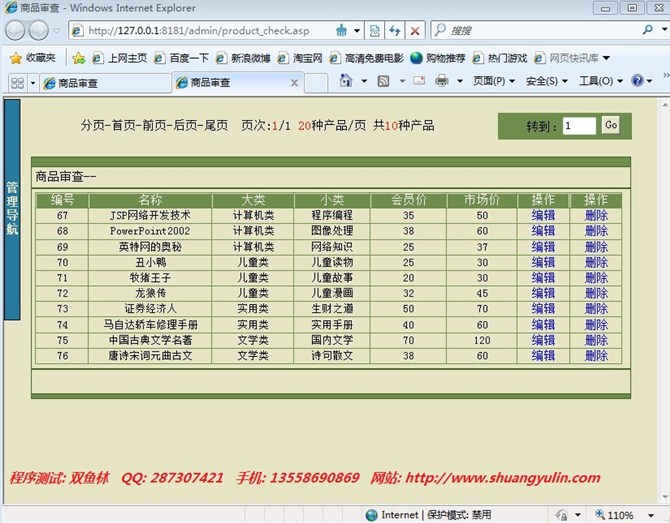This screenshot has width=670, height=523.
Task: Click 编辑 for 龙狼传
Action: point(543,293)
